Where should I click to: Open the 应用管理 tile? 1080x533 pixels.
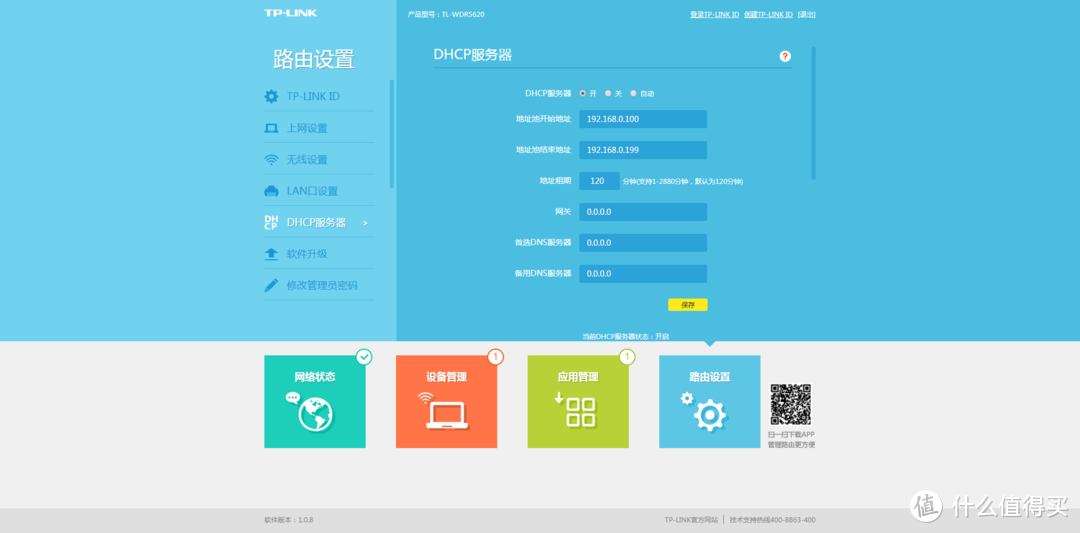click(x=578, y=401)
